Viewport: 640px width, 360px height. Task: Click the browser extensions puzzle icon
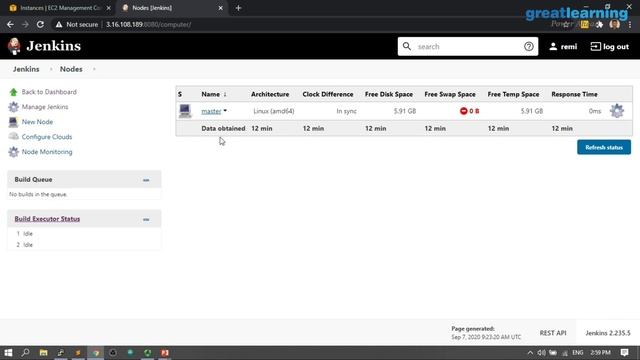[599, 24]
